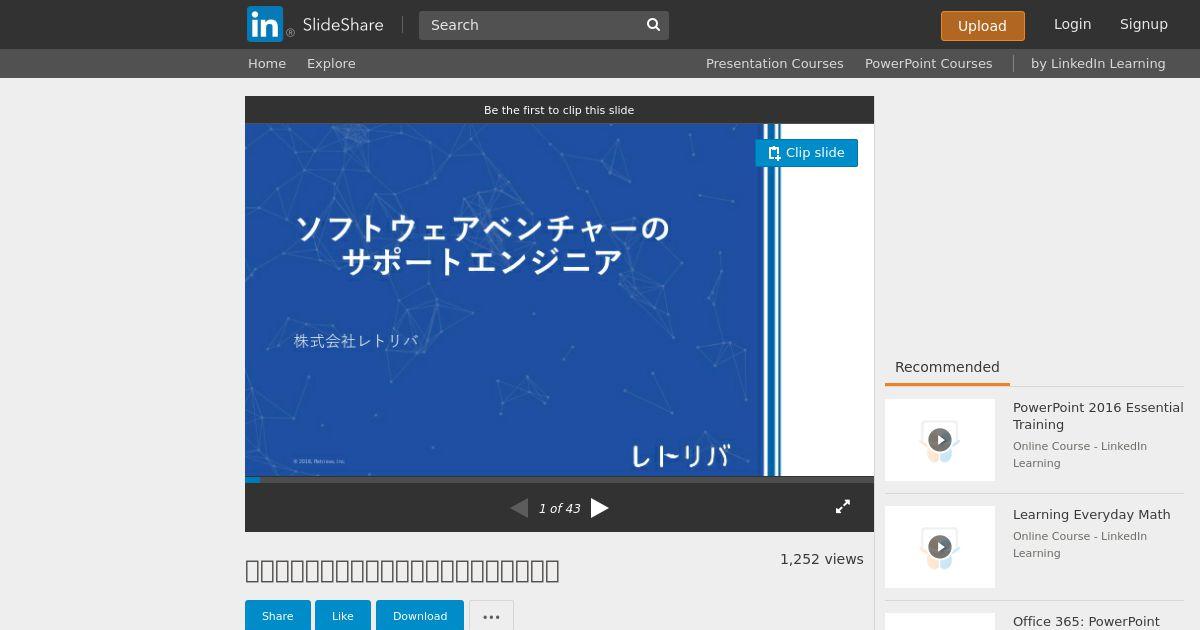Open PowerPoint 2016 Essential Training title
Screen dimensions: 1200x630
click(1098, 416)
